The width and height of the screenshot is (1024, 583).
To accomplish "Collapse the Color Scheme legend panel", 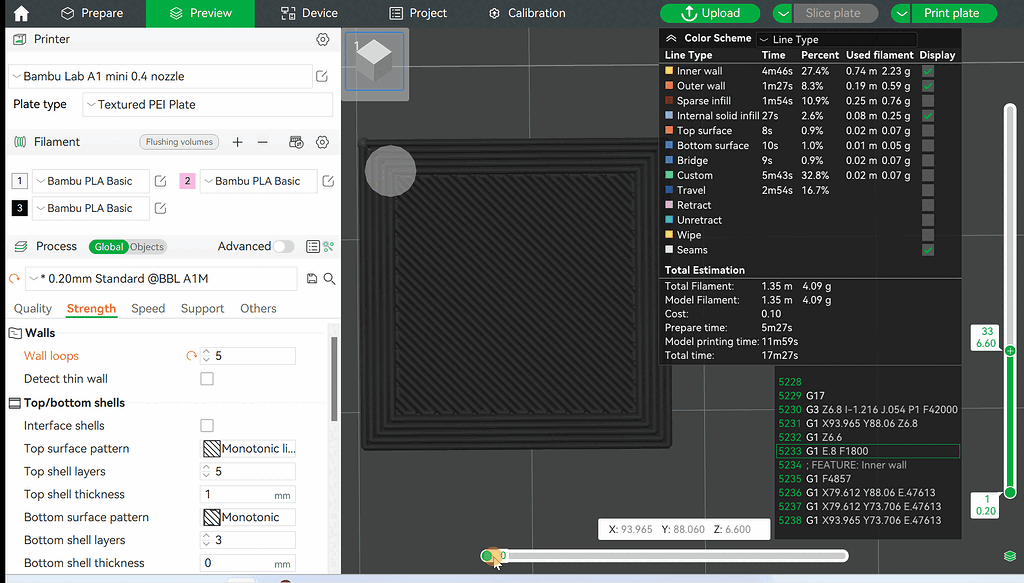I will click(671, 39).
